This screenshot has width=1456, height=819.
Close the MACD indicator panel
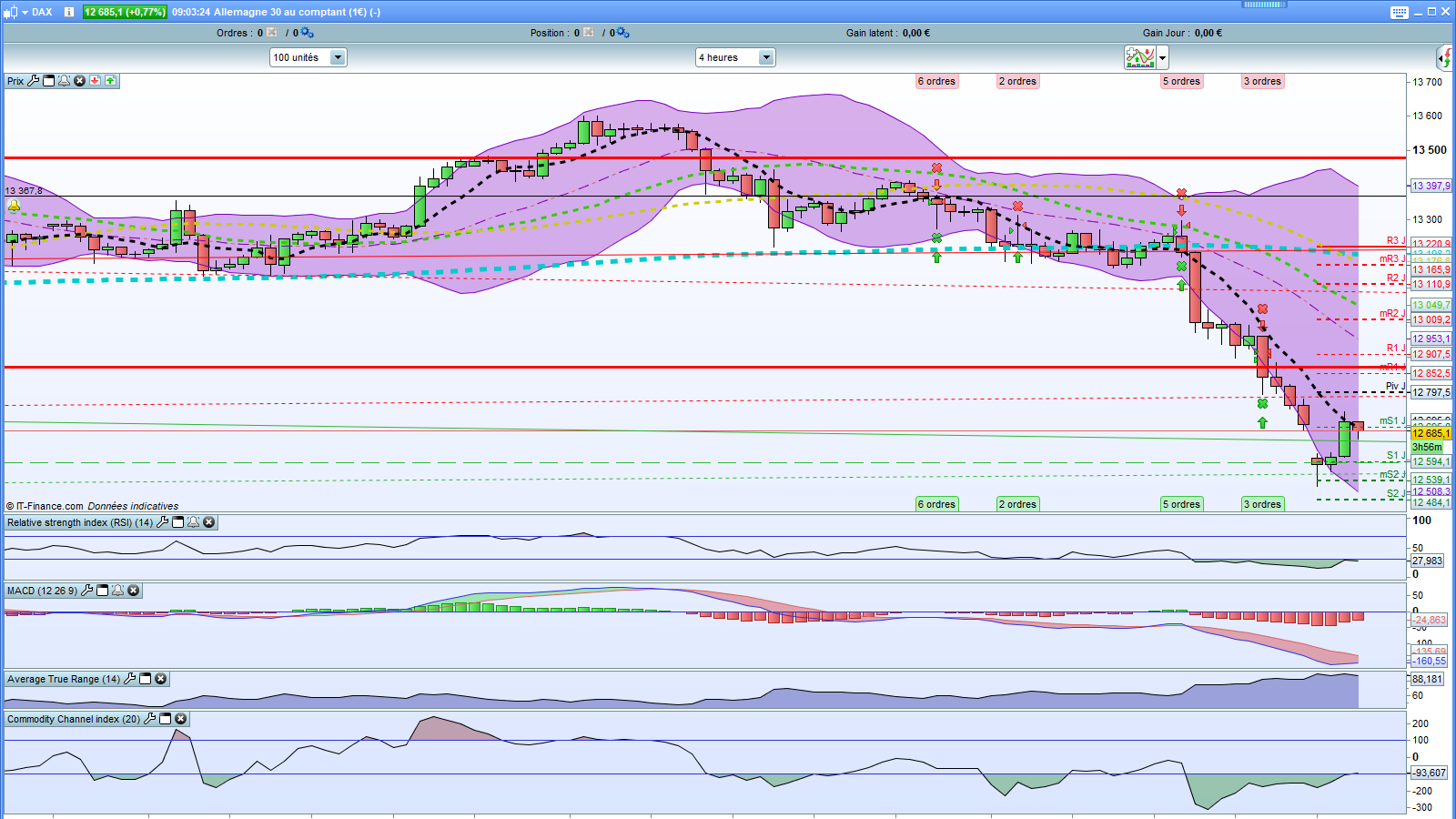pos(134,591)
